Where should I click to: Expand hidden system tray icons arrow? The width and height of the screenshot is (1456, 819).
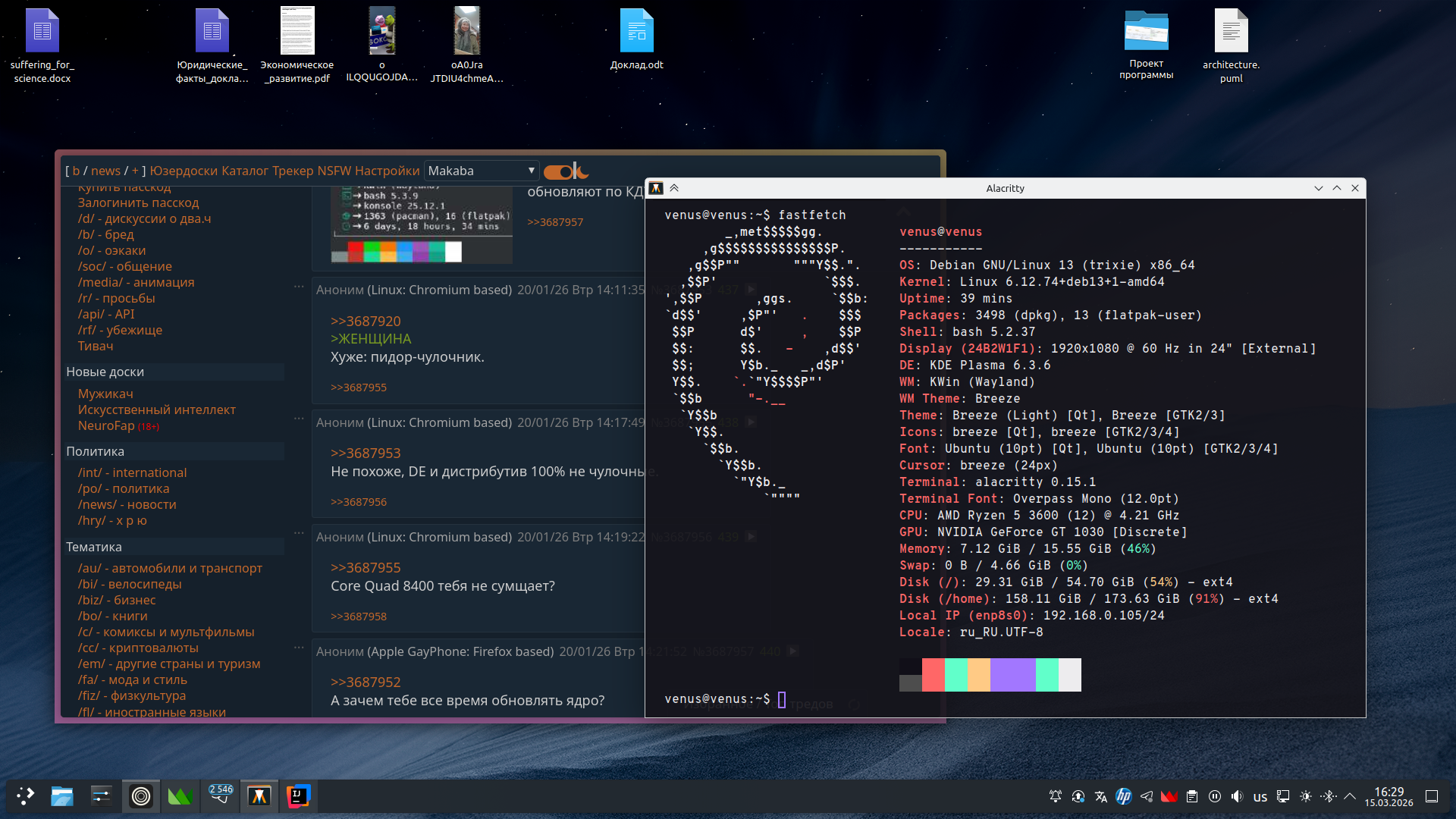pos(1350,796)
